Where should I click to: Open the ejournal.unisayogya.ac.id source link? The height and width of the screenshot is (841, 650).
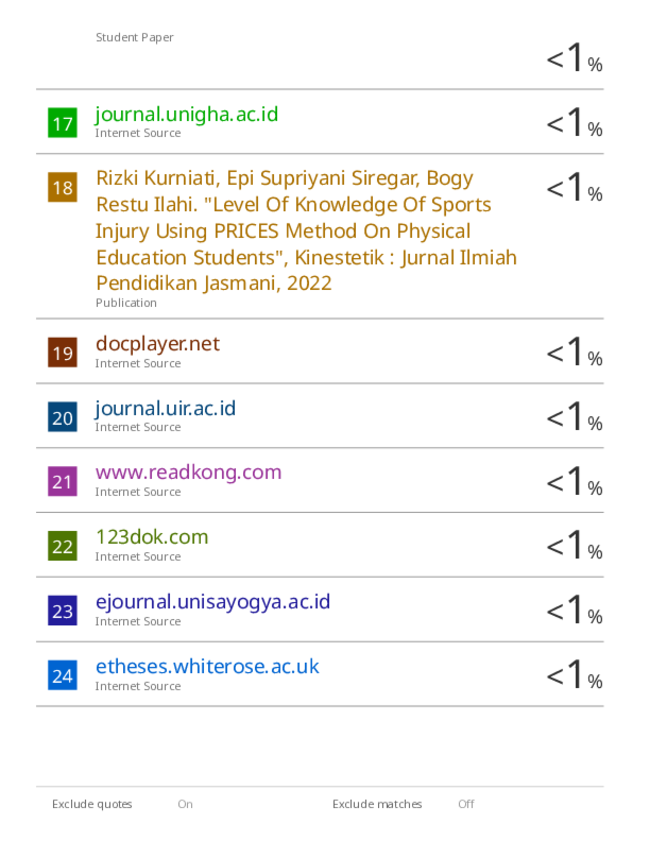click(213, 602)
